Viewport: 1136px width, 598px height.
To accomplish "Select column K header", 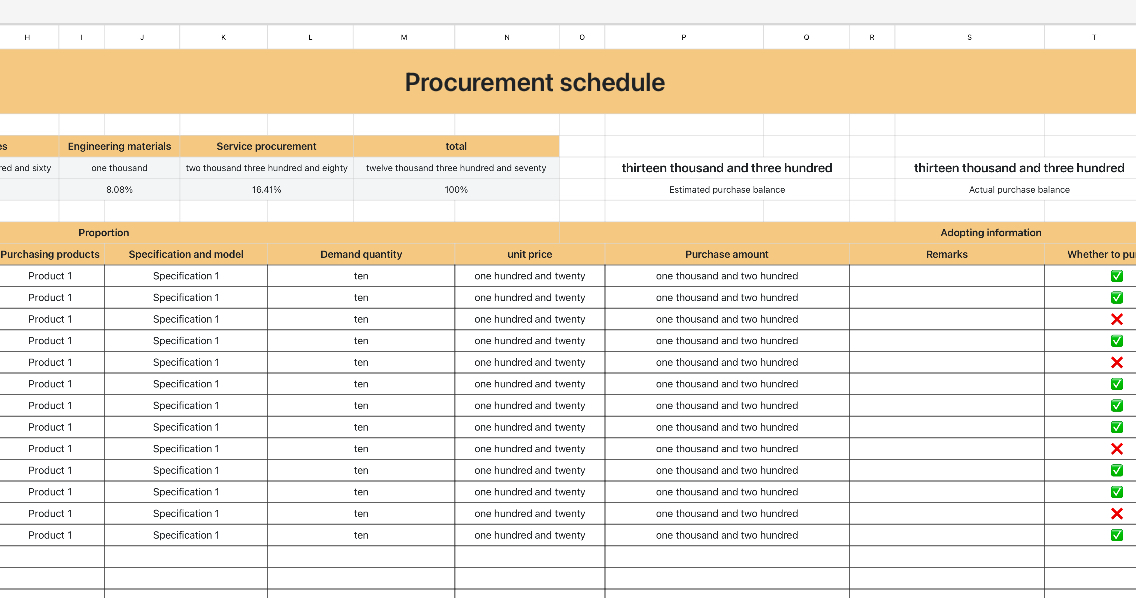I will [223, 37].
